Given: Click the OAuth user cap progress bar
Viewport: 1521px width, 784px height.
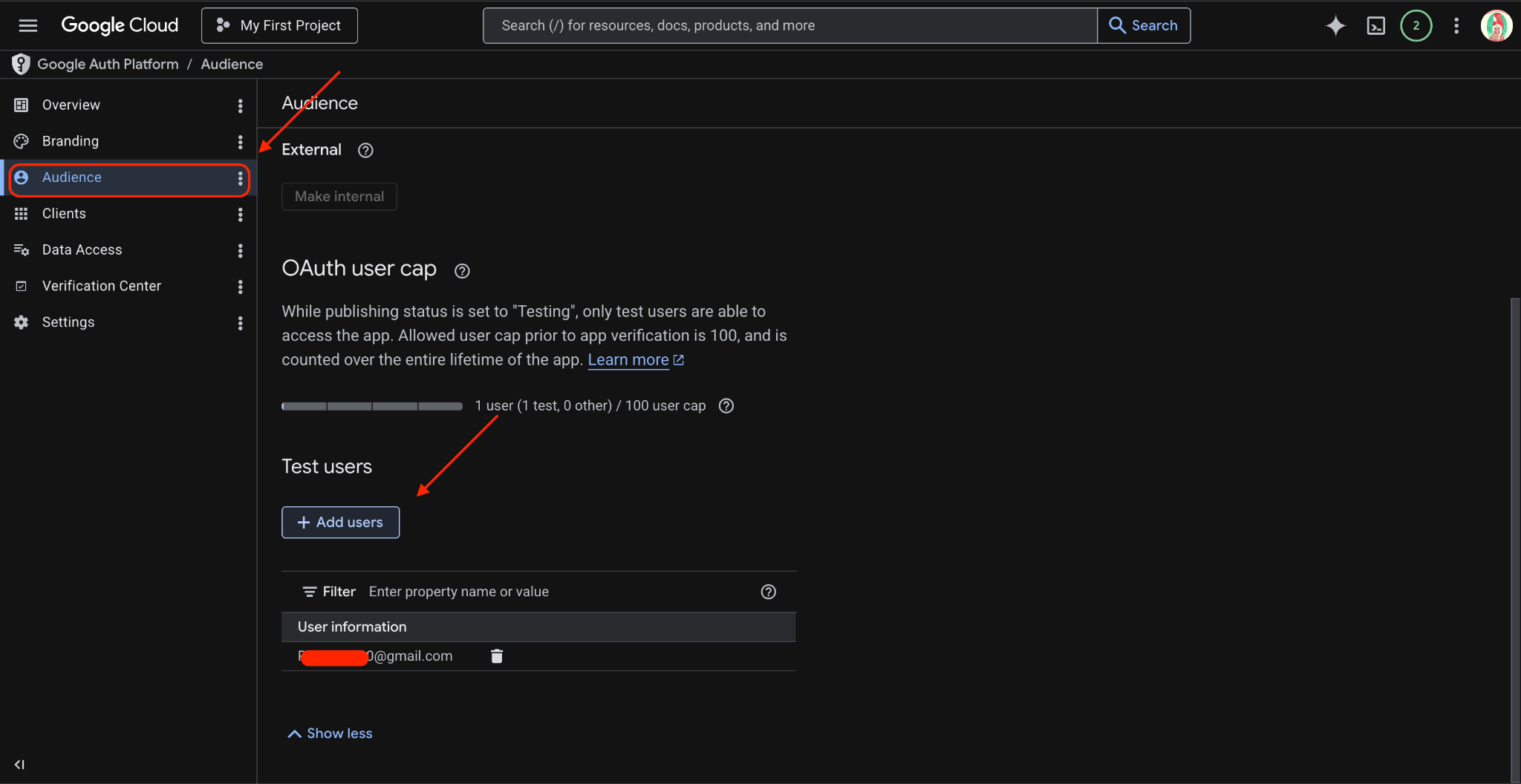Looking at the screenshot, I should tap(372, 406).
